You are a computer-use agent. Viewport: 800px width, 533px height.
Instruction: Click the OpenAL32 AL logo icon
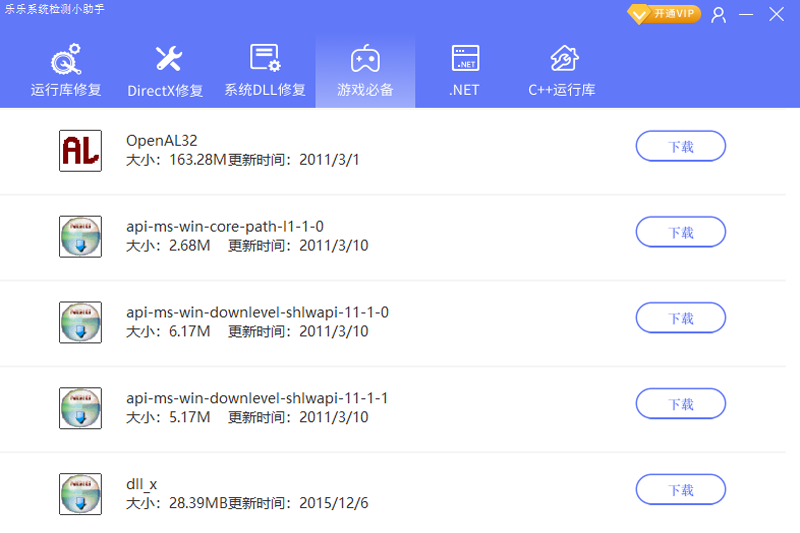coord(80,150)
